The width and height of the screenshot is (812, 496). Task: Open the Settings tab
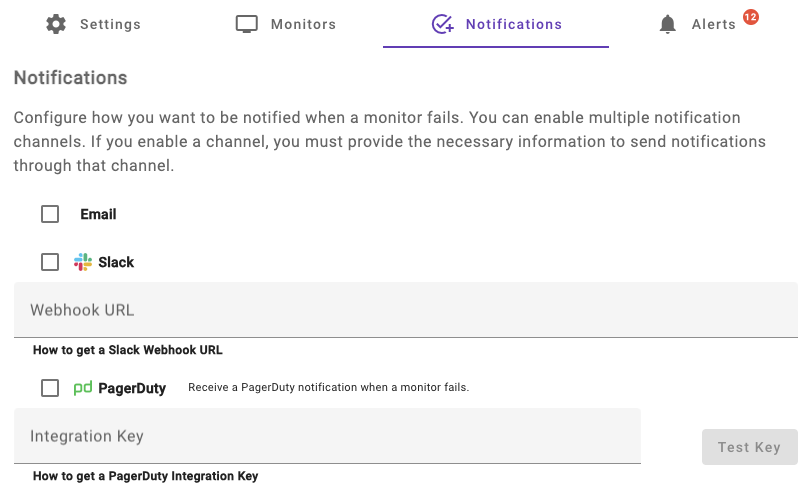pos(110,24)
